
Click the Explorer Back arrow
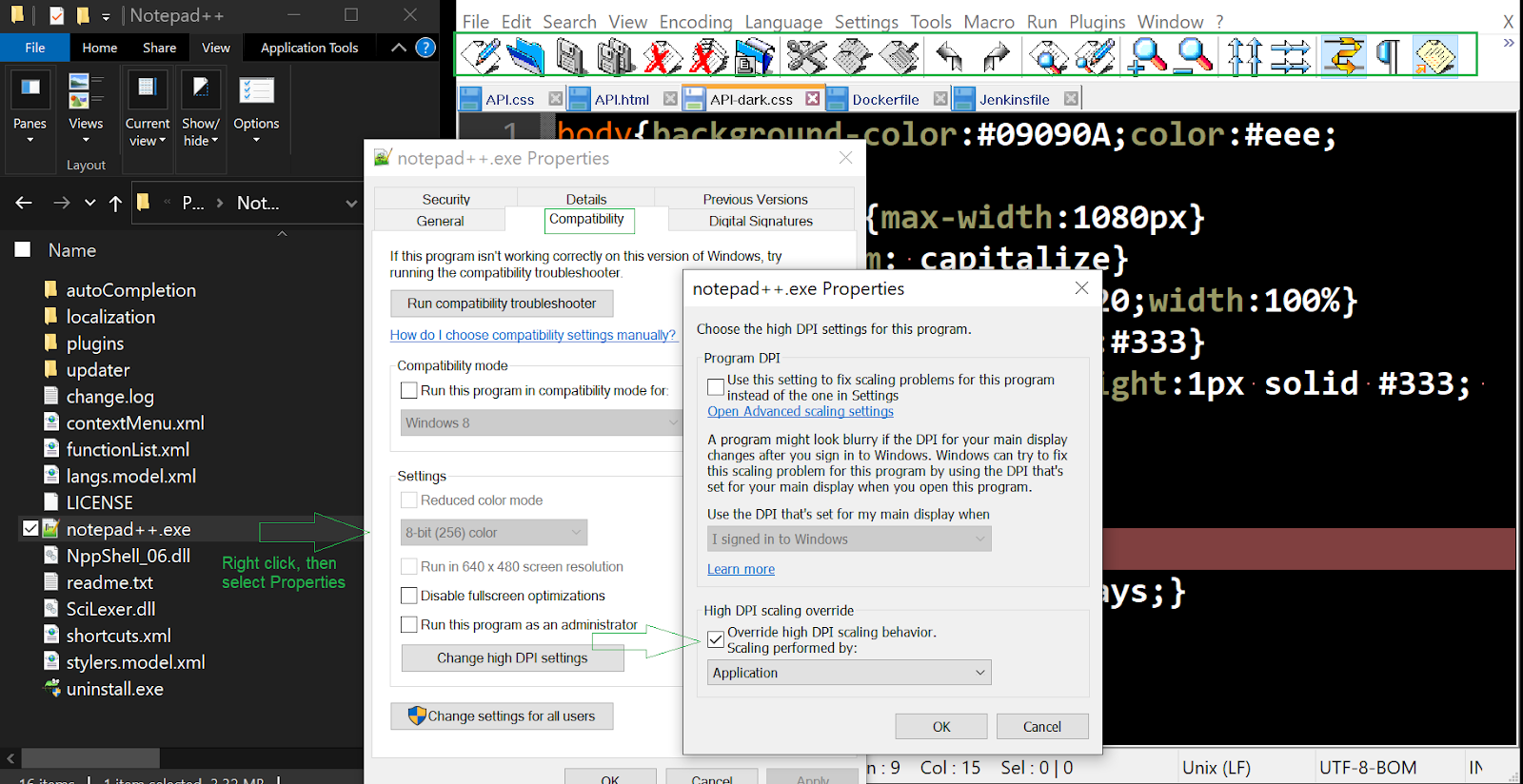point(24,203)
